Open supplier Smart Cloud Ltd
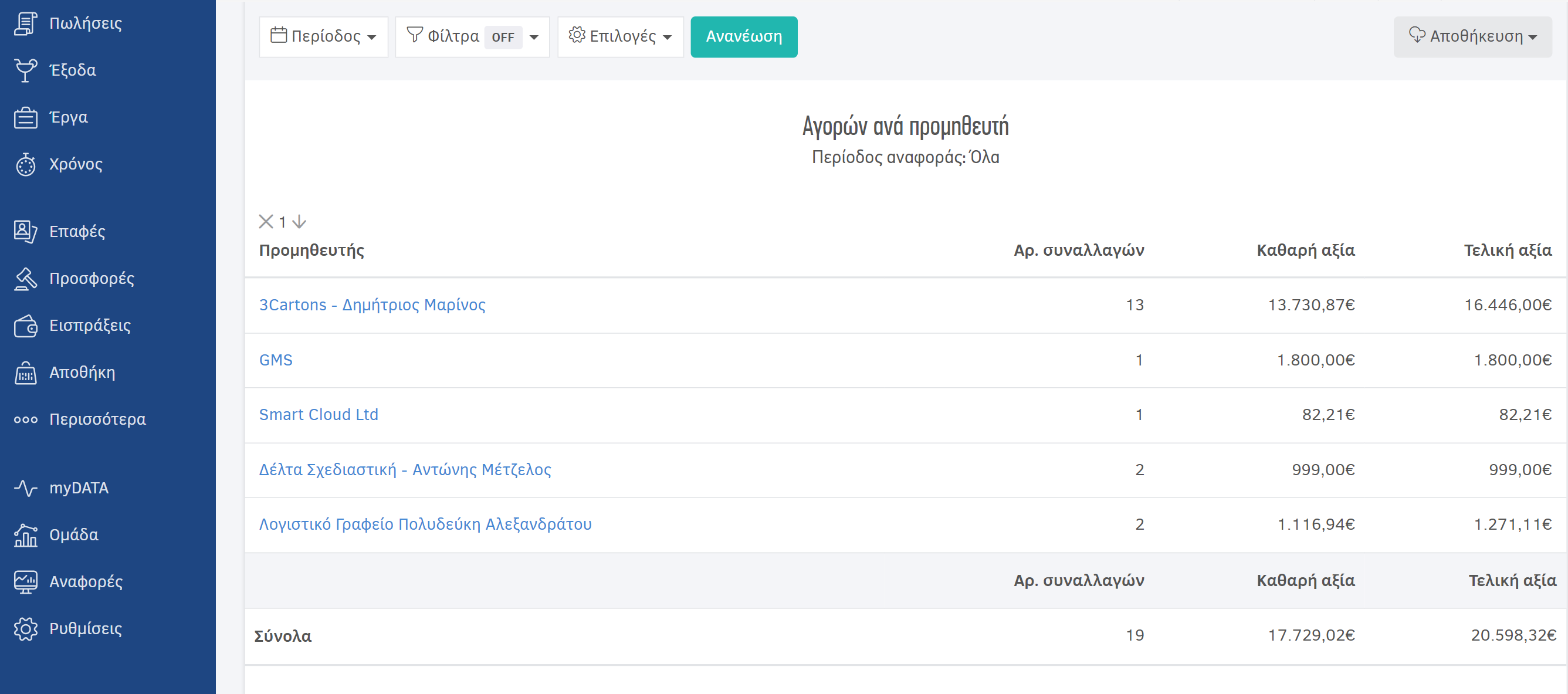The image size is (1568, 694). point(319,415)
